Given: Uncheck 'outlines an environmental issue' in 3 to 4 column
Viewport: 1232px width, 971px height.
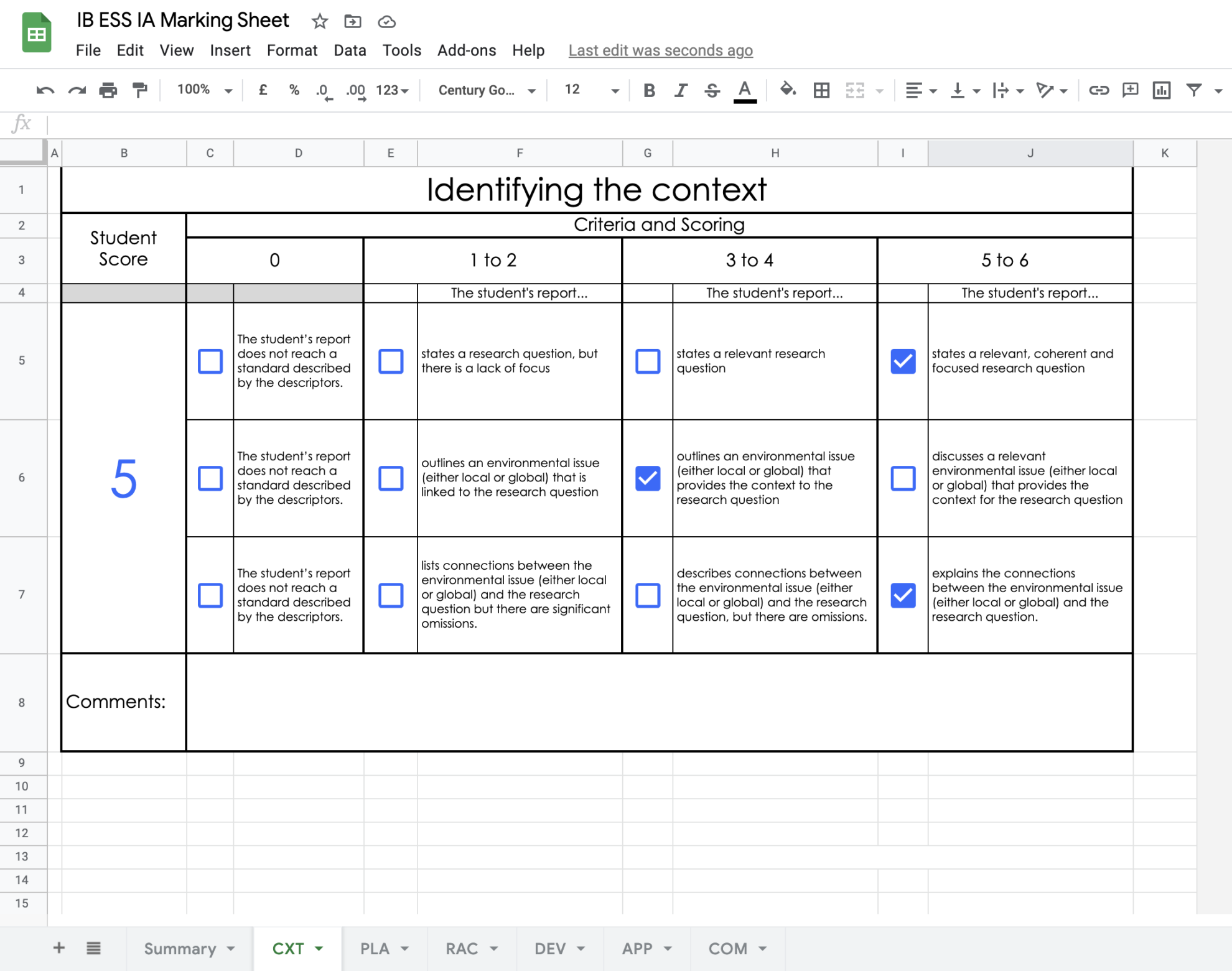Looking at the screenshot, I should 648,478.
